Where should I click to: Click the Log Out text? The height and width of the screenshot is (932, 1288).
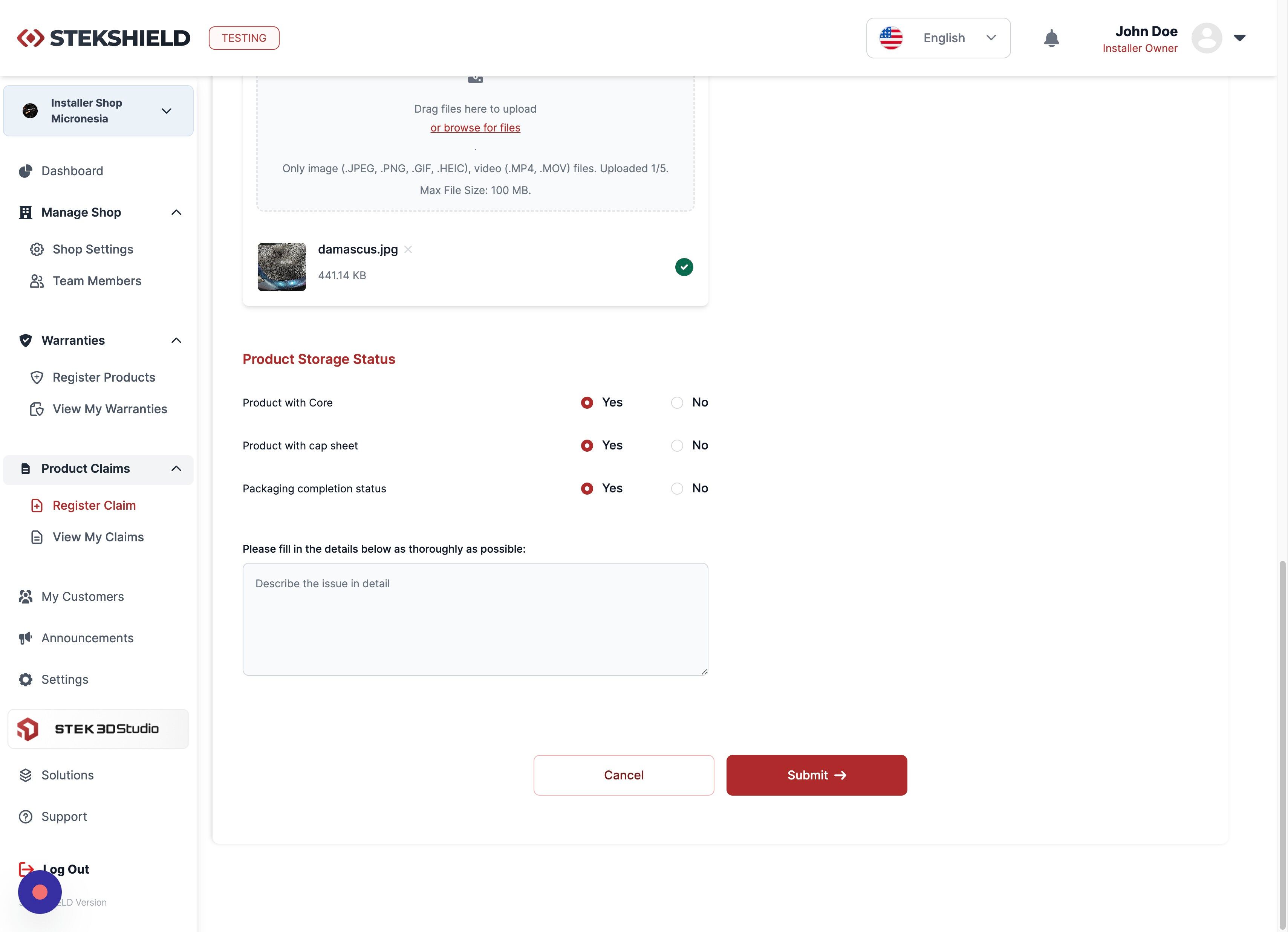point(66,869)
